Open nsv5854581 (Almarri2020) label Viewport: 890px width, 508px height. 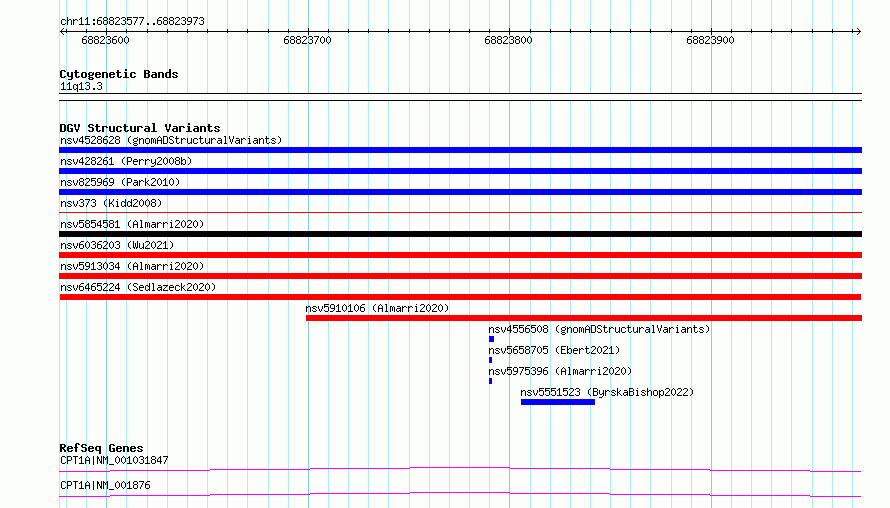[132, 224]
